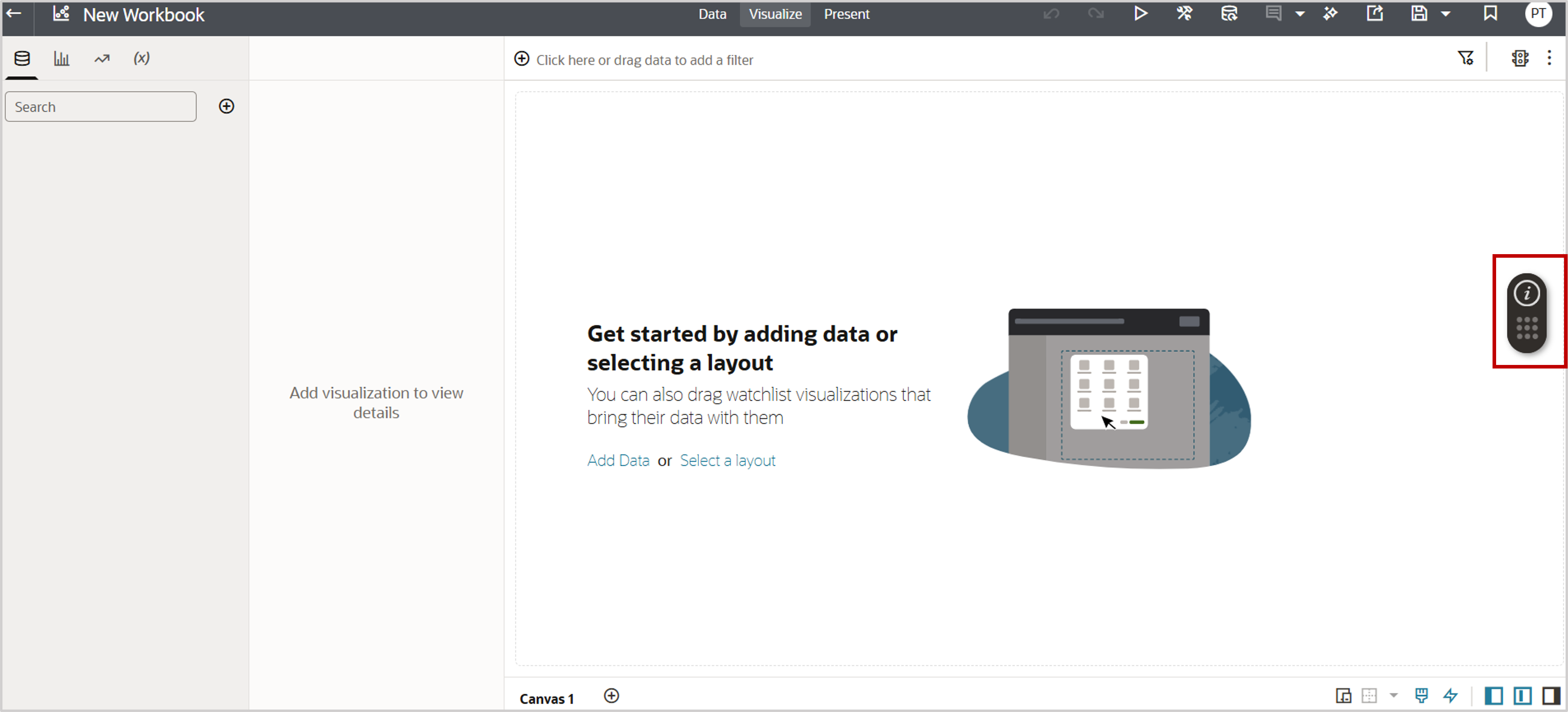Open filter bar settings funnel icon

click(1465, 58)
